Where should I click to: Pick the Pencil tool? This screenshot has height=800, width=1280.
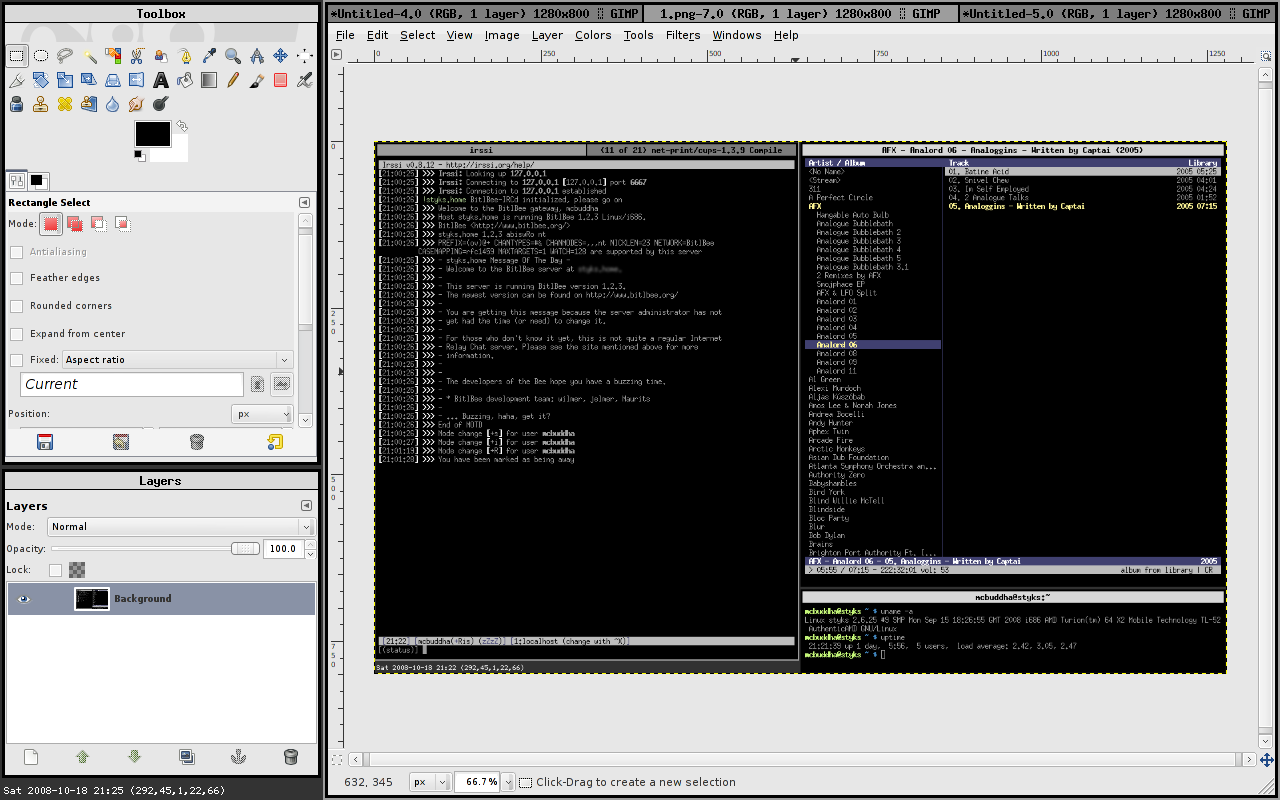233,80
